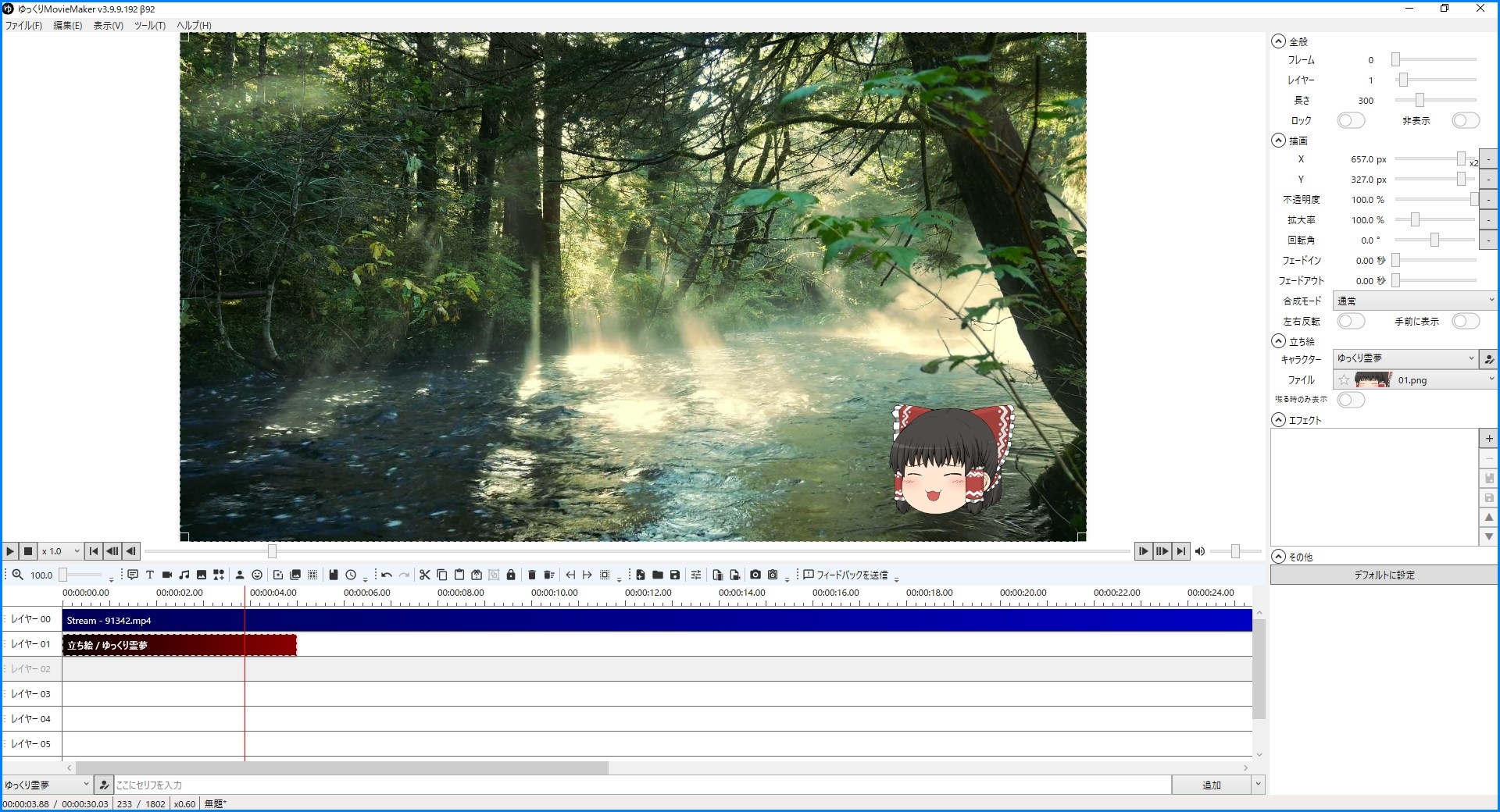1500x812 pixels.
Task: Lock the selected item via padlock icon
Action: coord(511,575)
